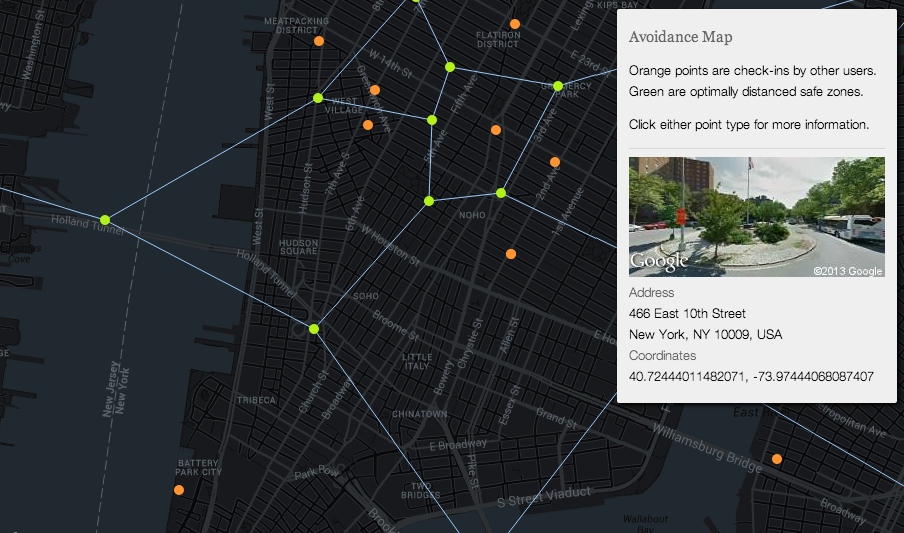The height and width of the screenshot is (533, 904).
Task: Click the Meatpacking District map label
Action: pyautogui.click(x=296, y=25)
